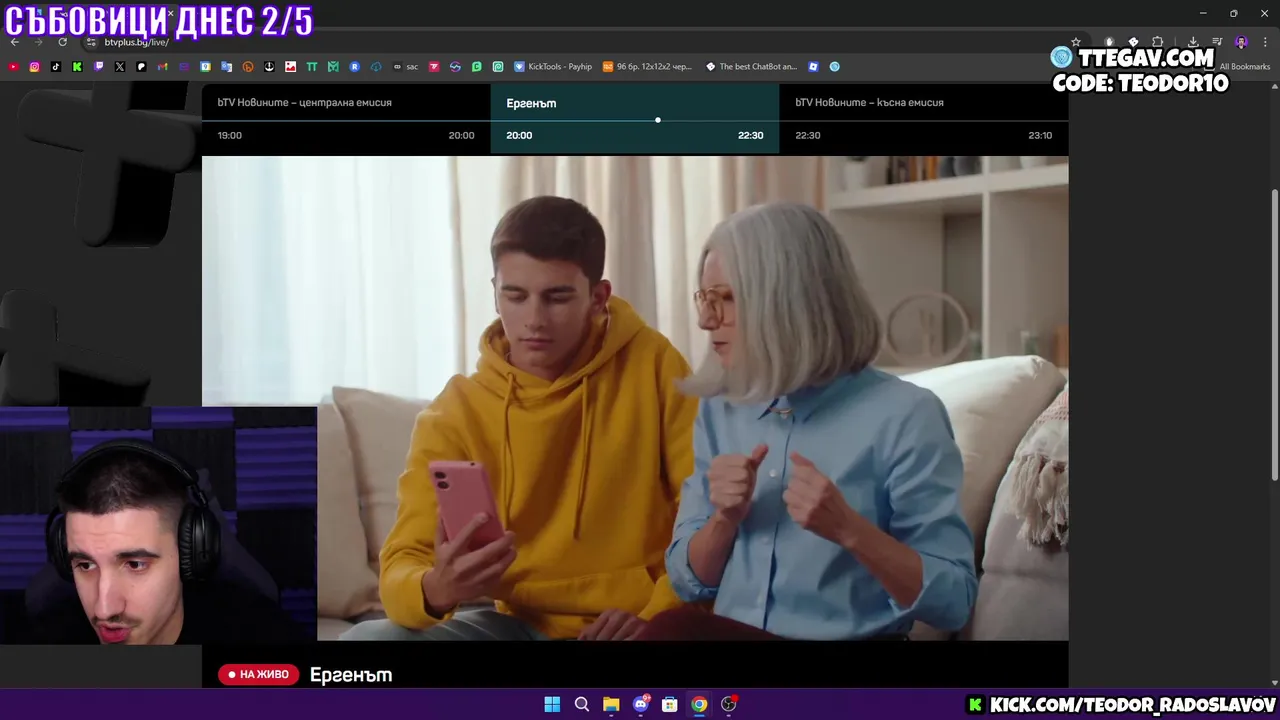Screen dimensions: 1280x720
Task: Open OBS Studio from the taskbar
Action: pyautogui.click(x=729, y=704)
